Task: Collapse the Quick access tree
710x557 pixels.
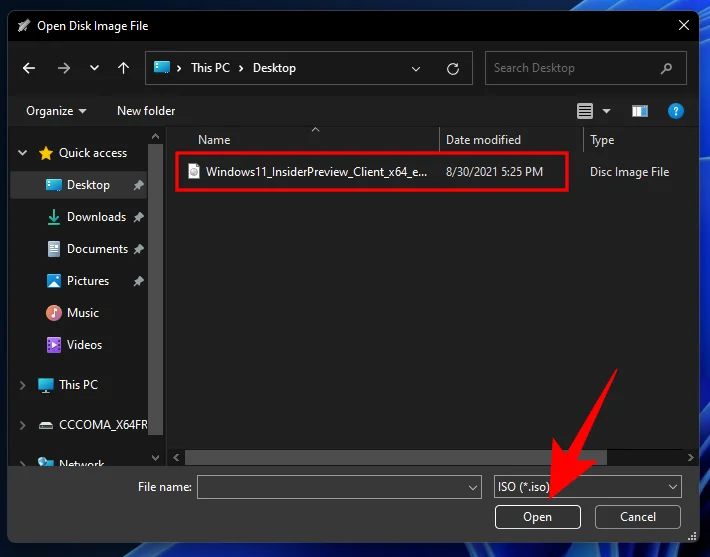Action: (22, 153)
